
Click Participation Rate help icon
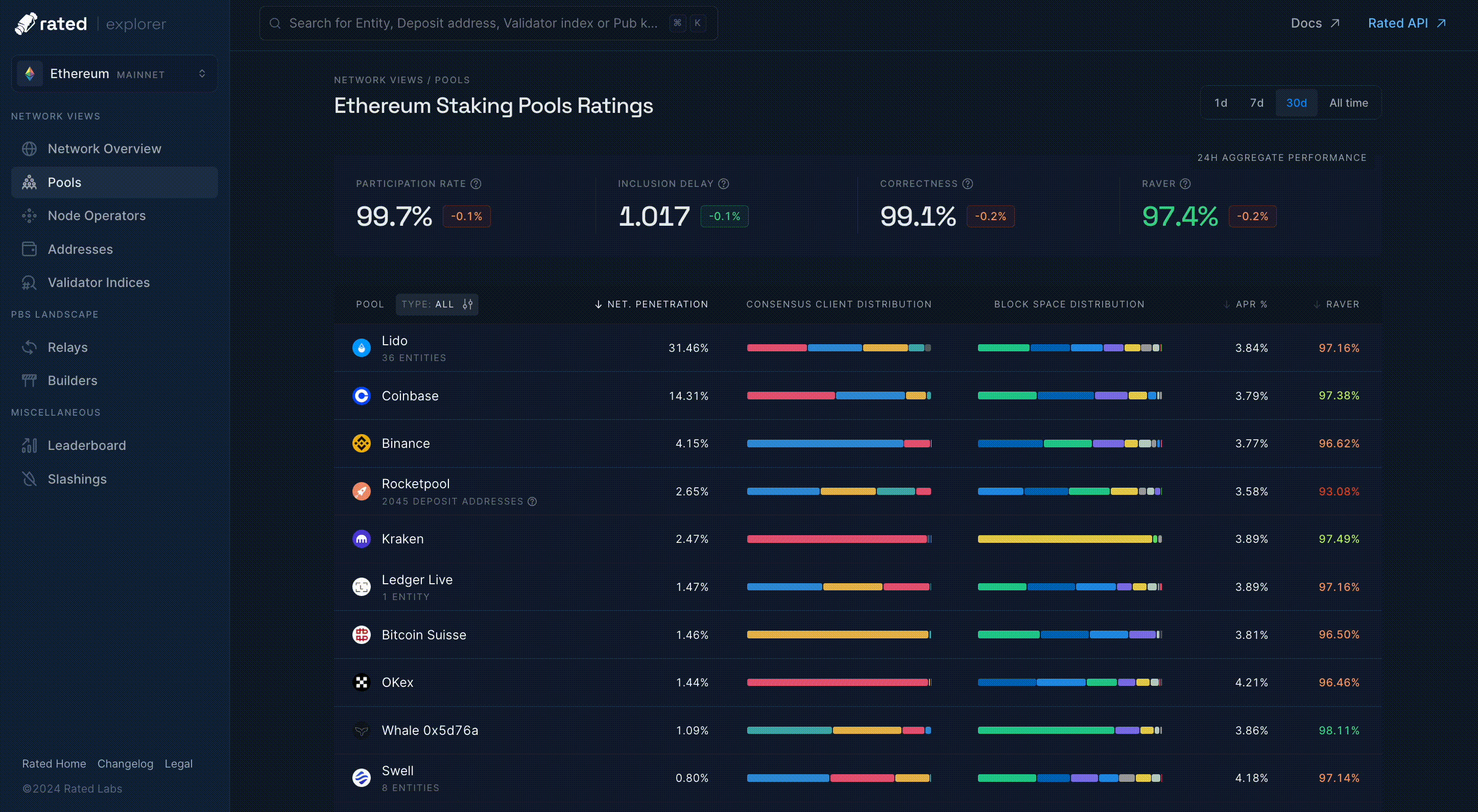click(475, 184)
